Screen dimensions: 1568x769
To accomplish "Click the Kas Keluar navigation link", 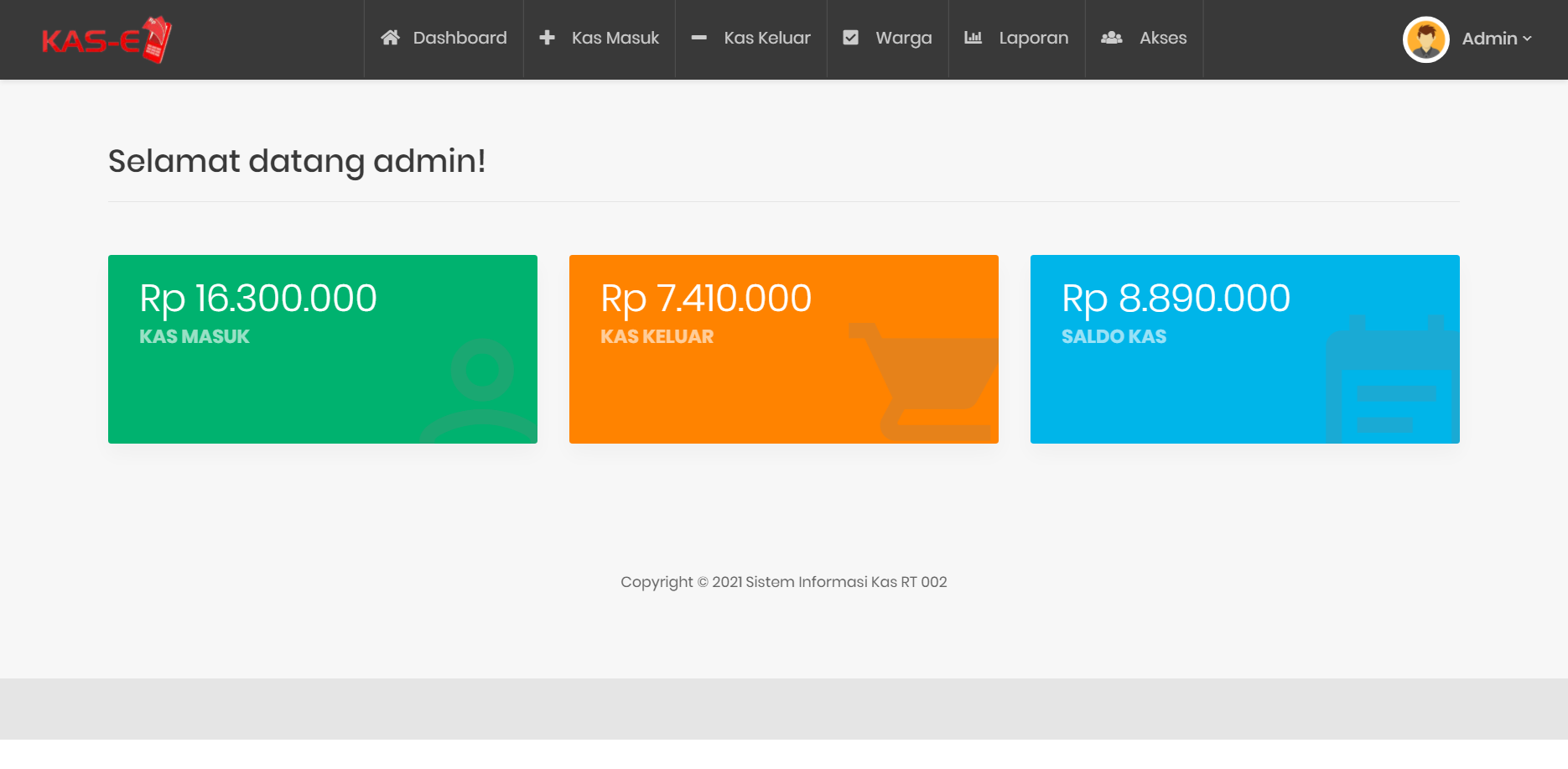I will (x=766, y=38).
